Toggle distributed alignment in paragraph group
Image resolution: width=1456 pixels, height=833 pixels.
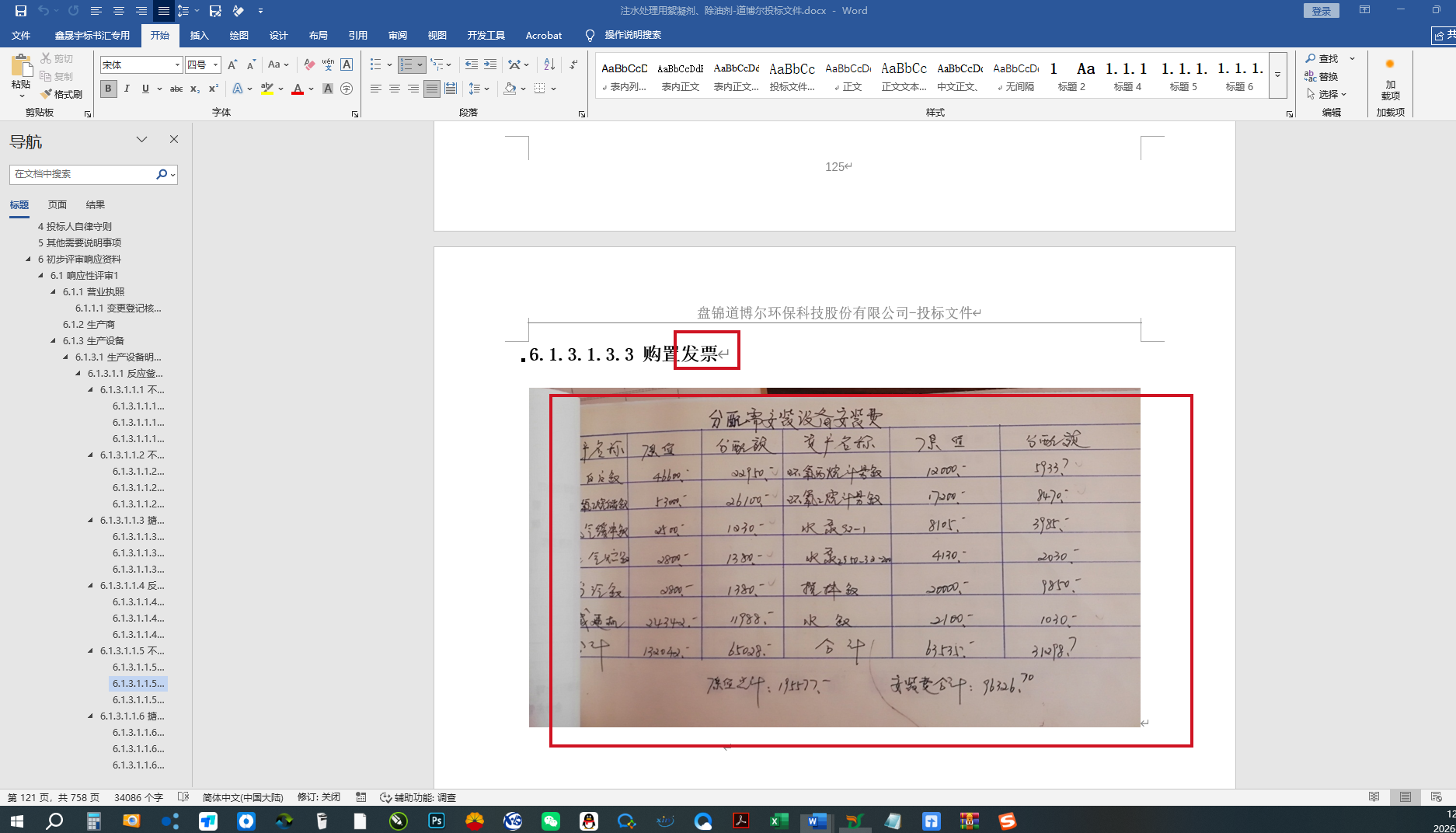click(451, 89)
